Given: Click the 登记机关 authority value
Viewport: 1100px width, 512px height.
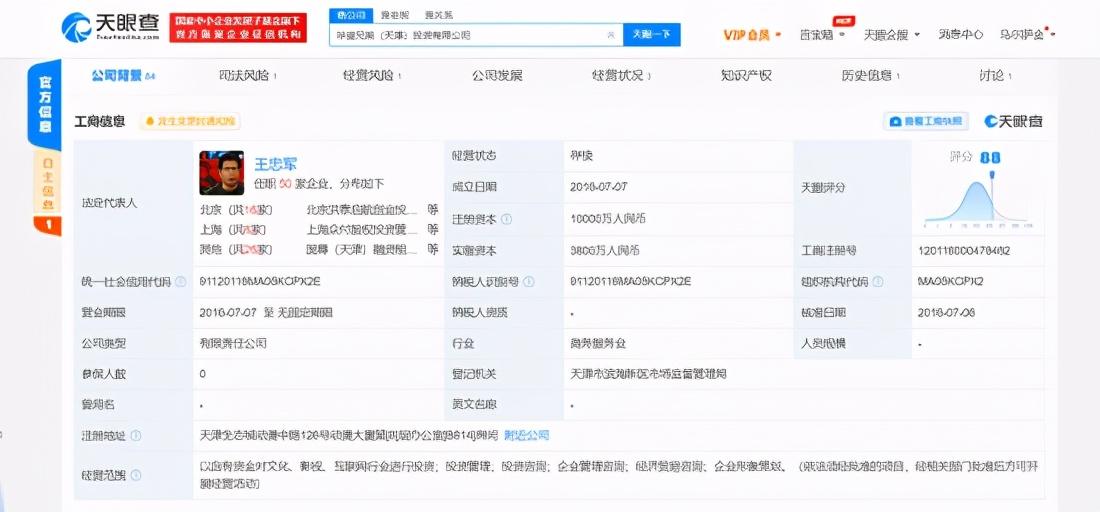Looking at the screenshot, I should click(648, 374).
